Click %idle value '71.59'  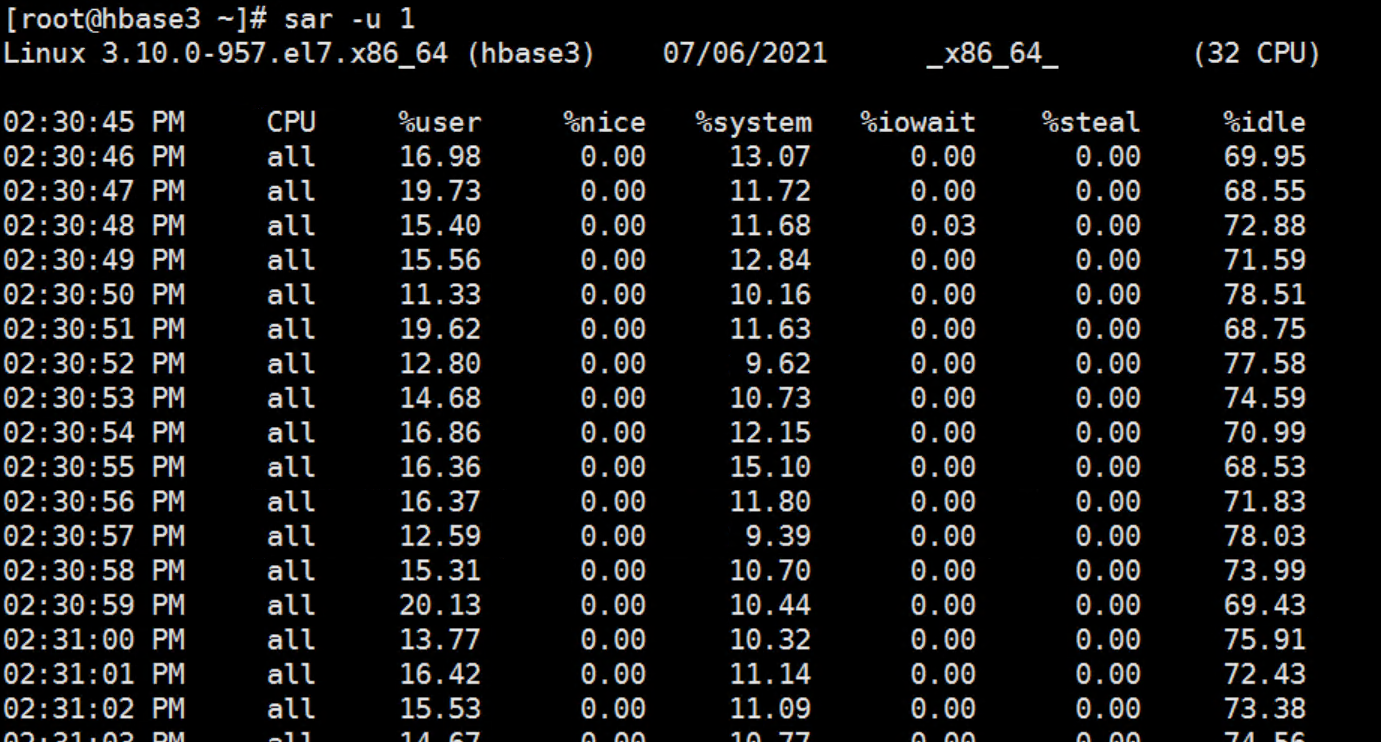[x=1265, y=260]
